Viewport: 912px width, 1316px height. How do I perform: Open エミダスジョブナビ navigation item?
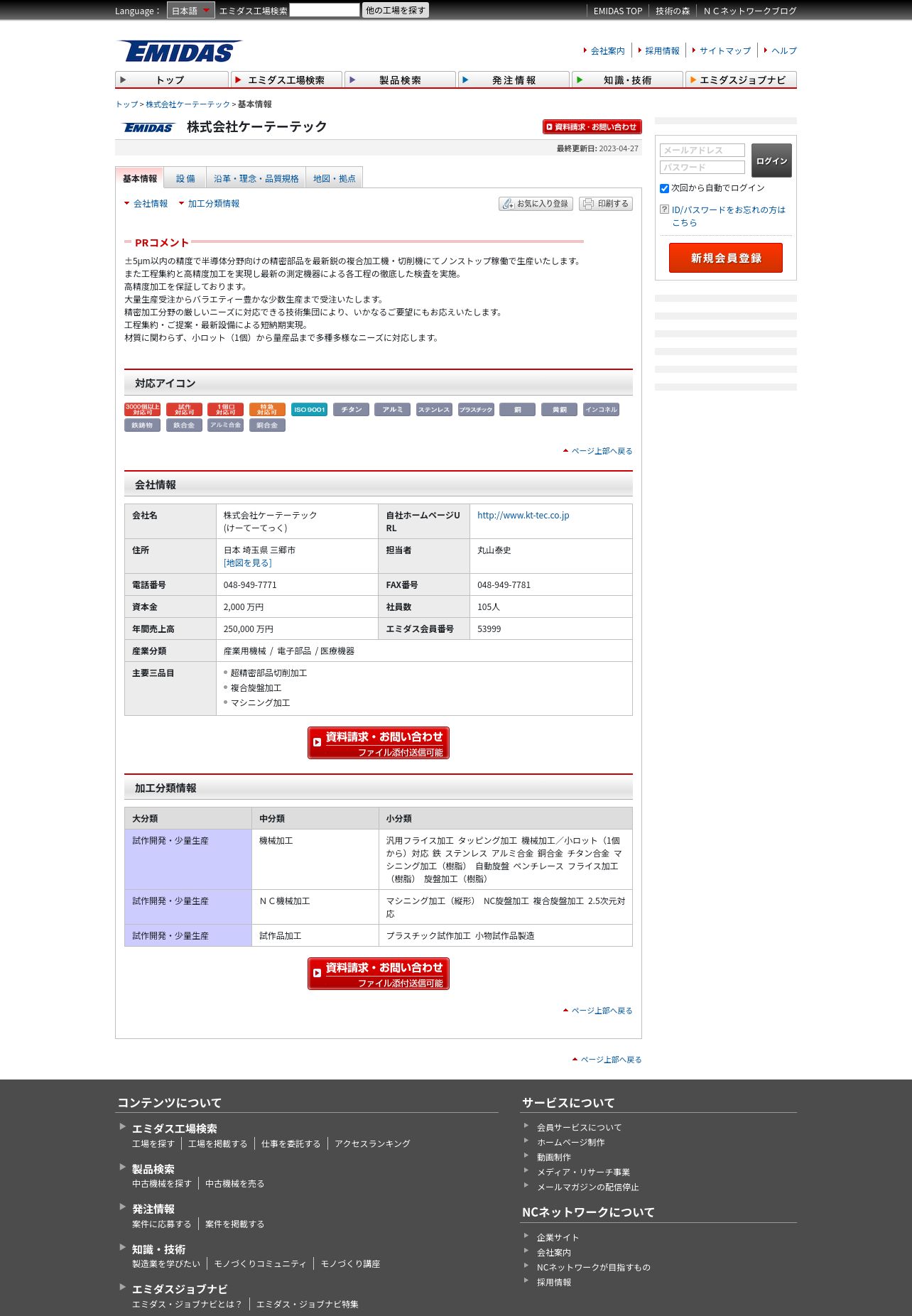click(x=741, y=80)
